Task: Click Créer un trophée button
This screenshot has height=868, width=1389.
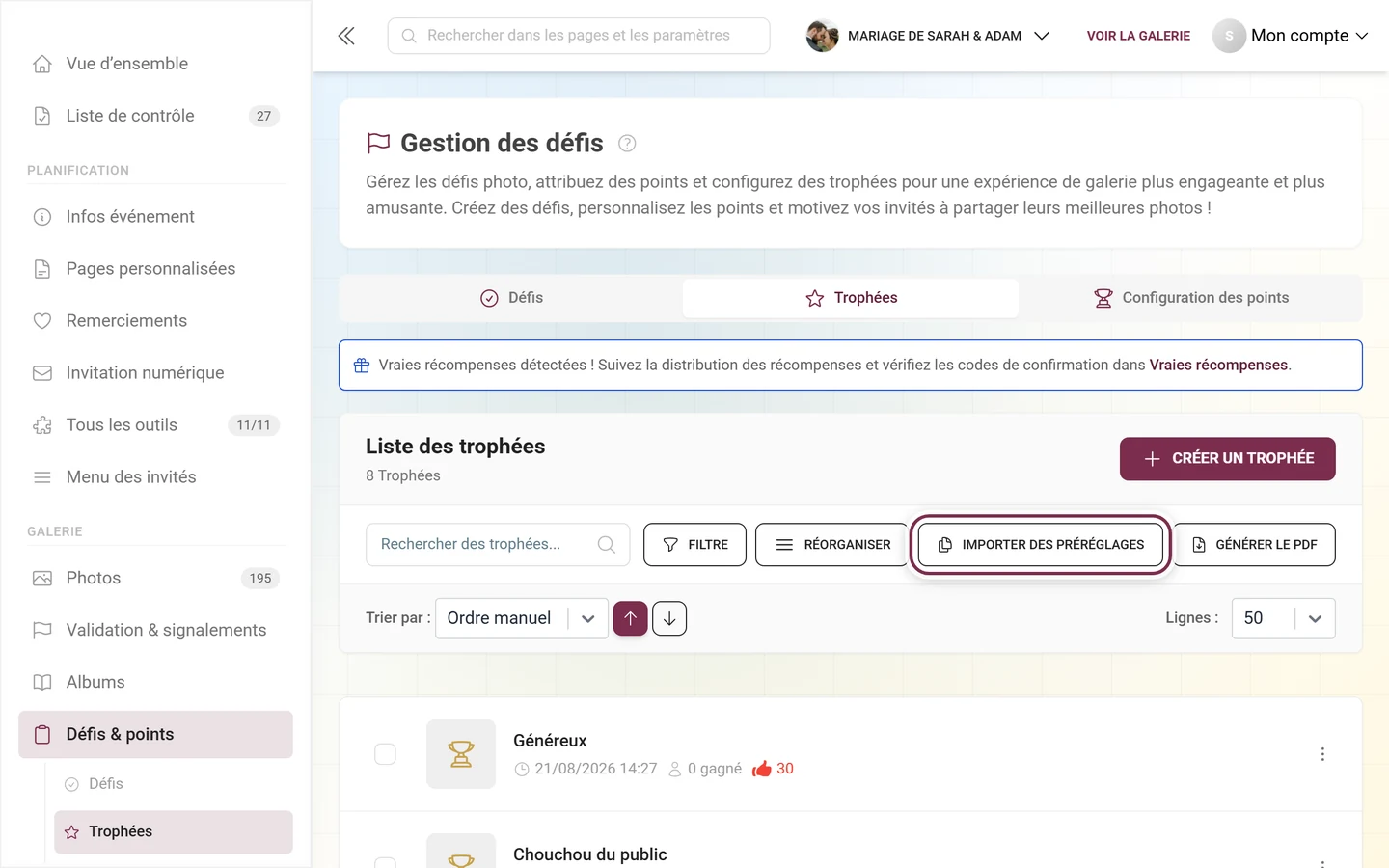Action: click(1228, 459)
